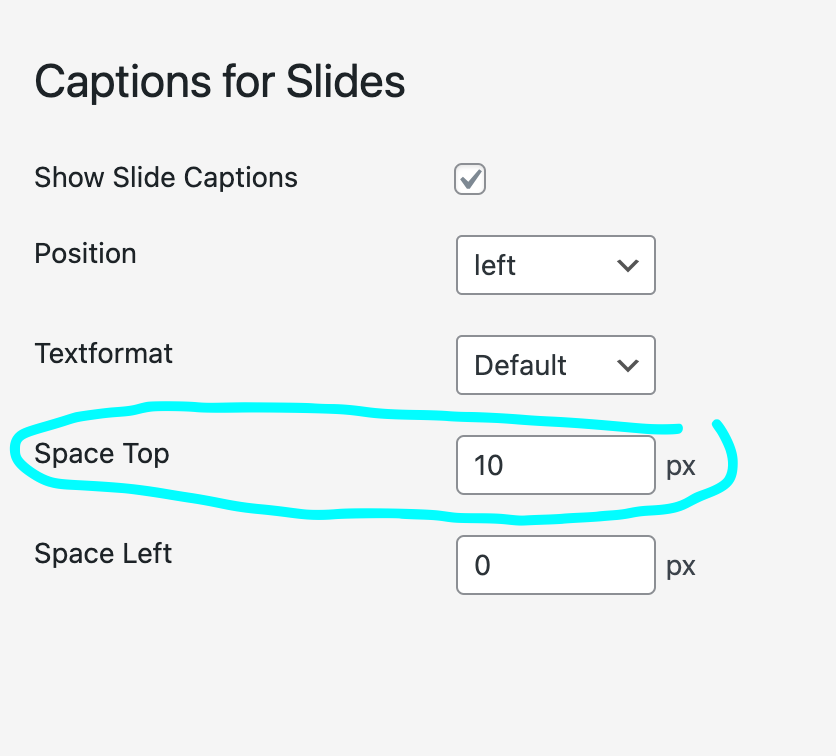Click the px unit beside Space Top

(680, 466)
